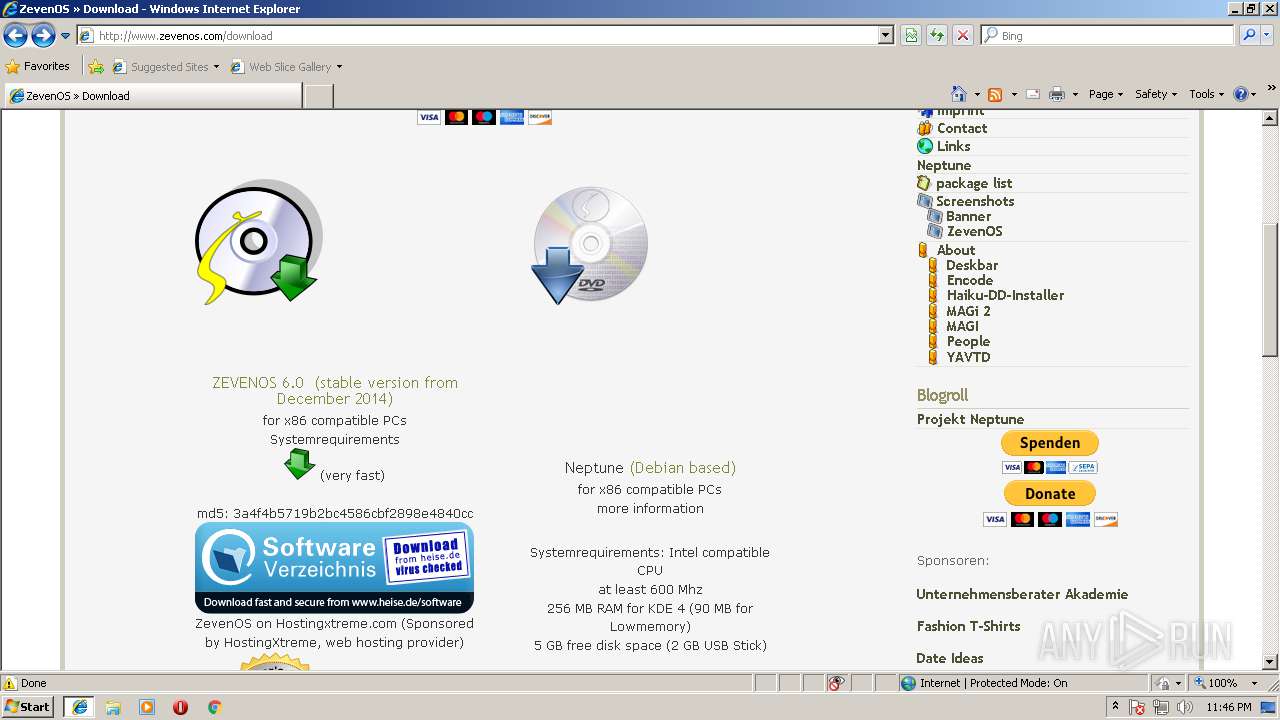Open the Links sidebar link
Screen dimensions: 1280x720
[953, 146]
